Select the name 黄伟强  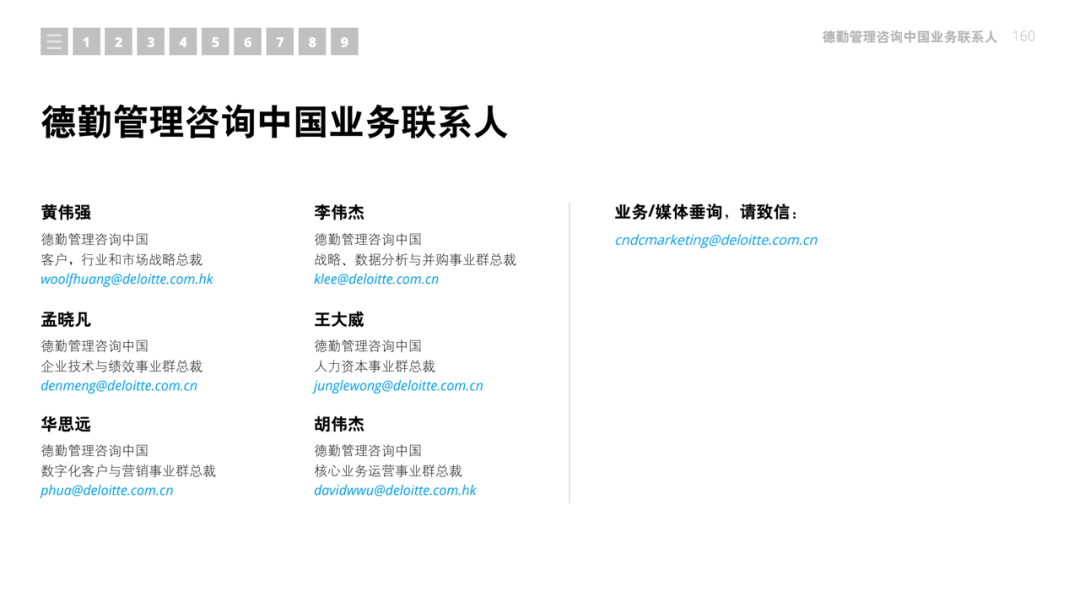pyautogui.click(x=65, y=213)
